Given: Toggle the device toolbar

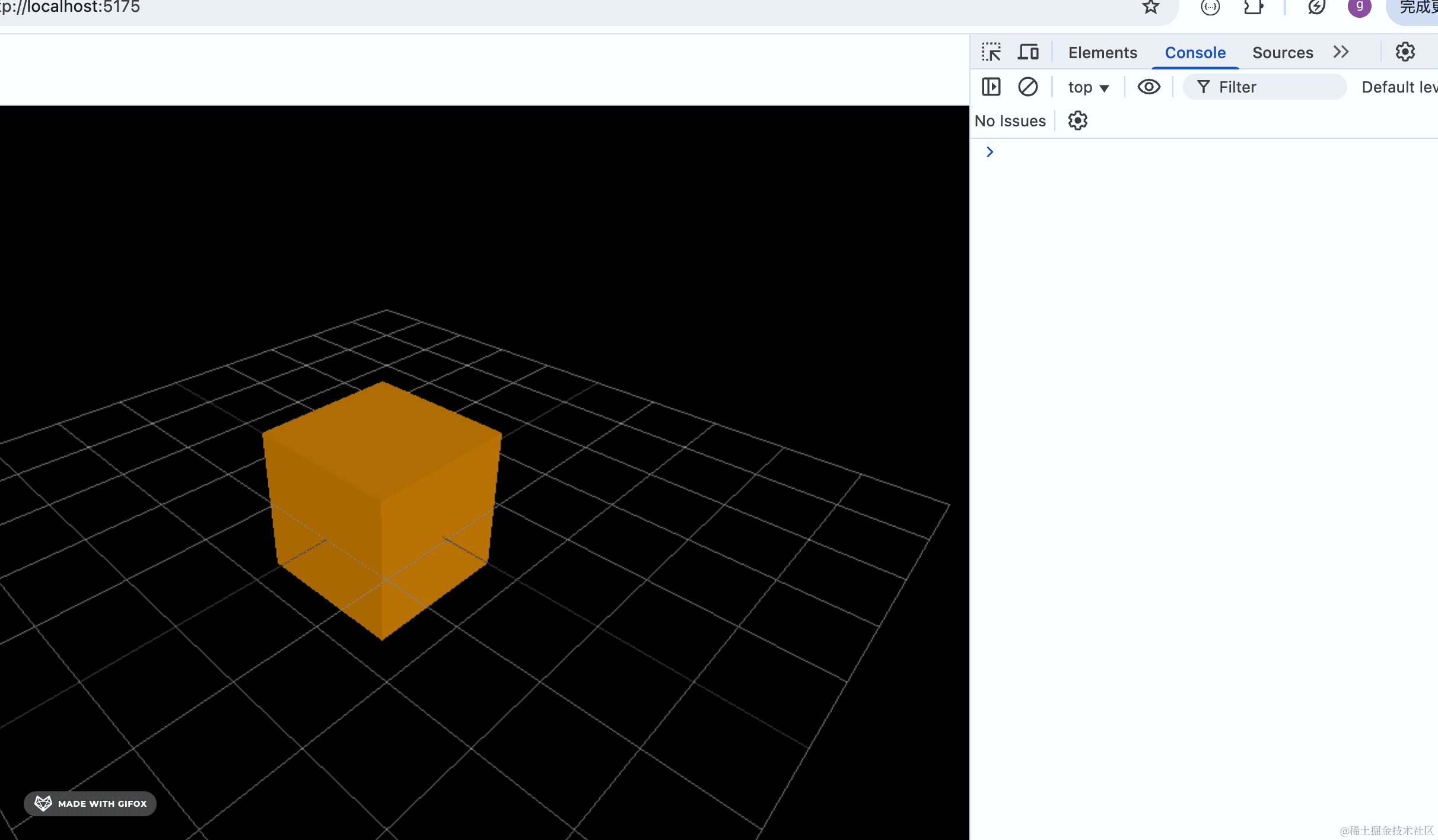Looking at the screenshot, I should (x=1028, y=52).
